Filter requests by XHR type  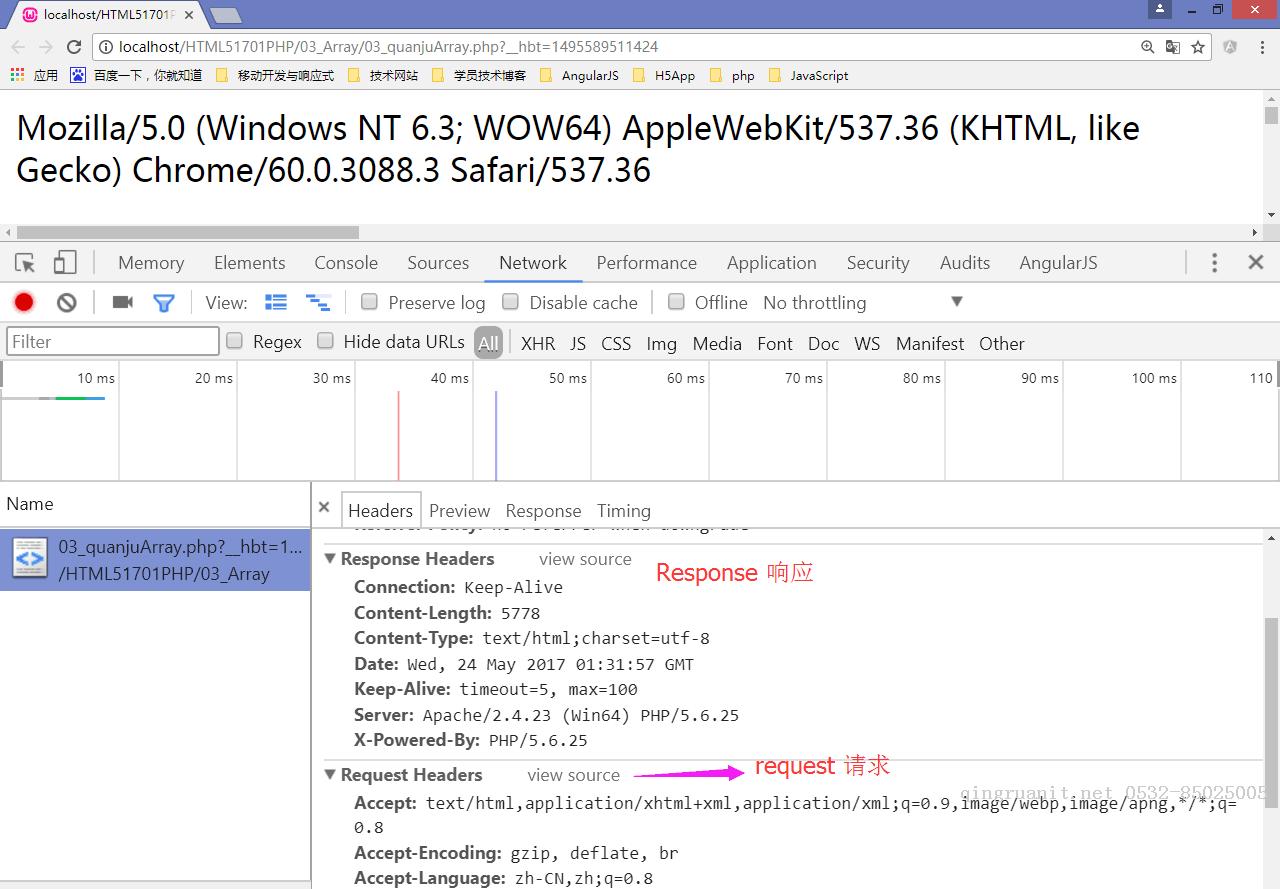[x=537, y=343]
